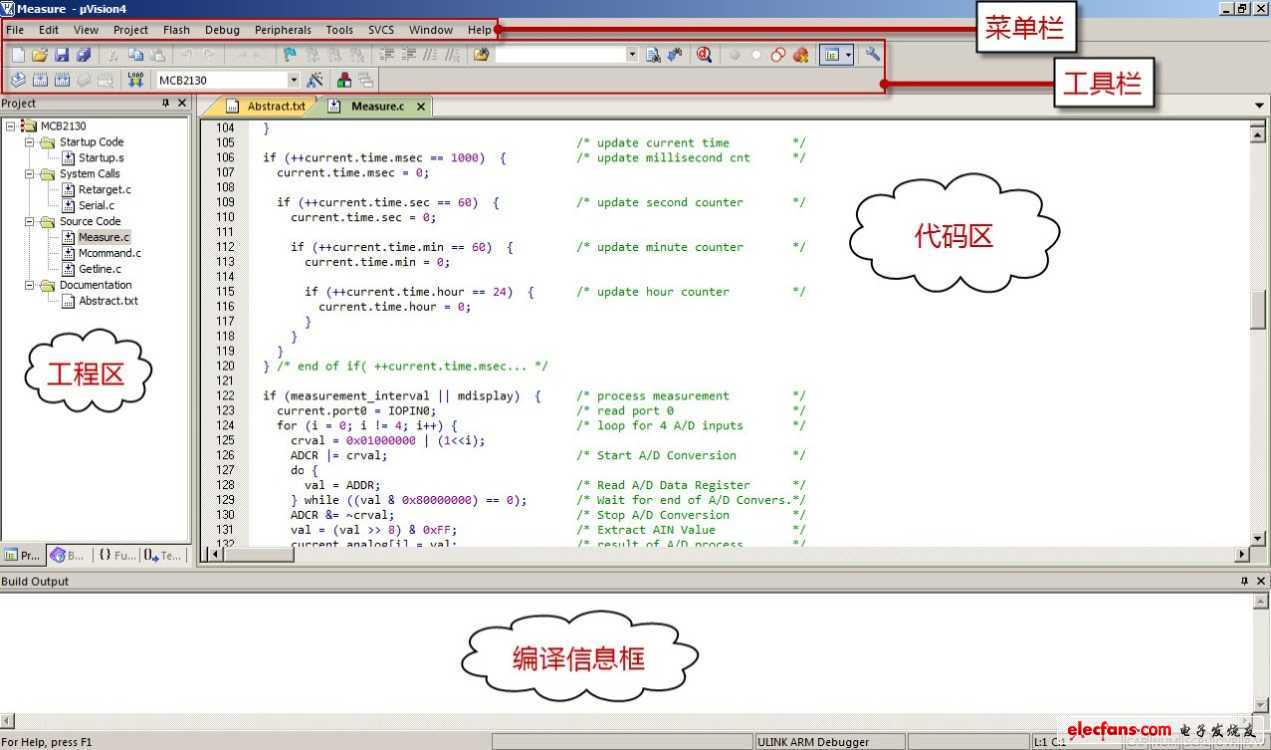
Task: Click the Kill All Breakpoints icon
Action: [800, 55]
